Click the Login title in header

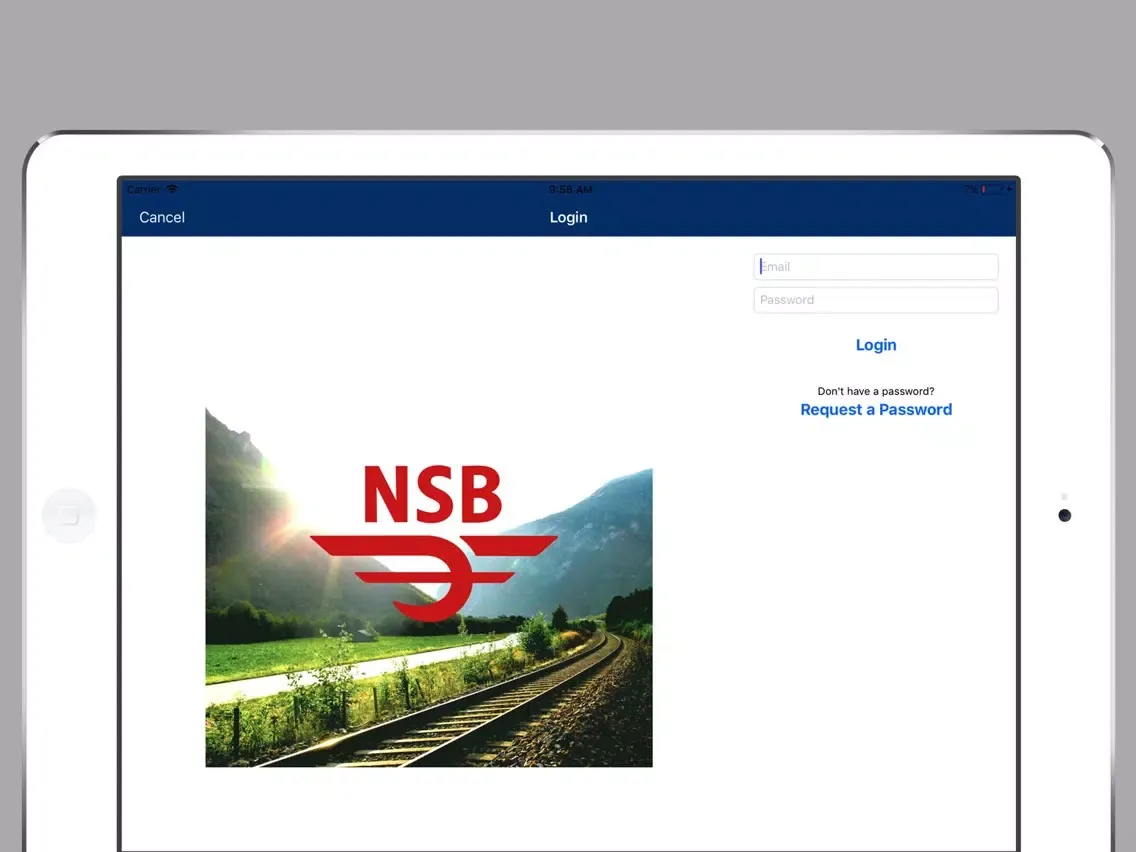coord(569,217)
